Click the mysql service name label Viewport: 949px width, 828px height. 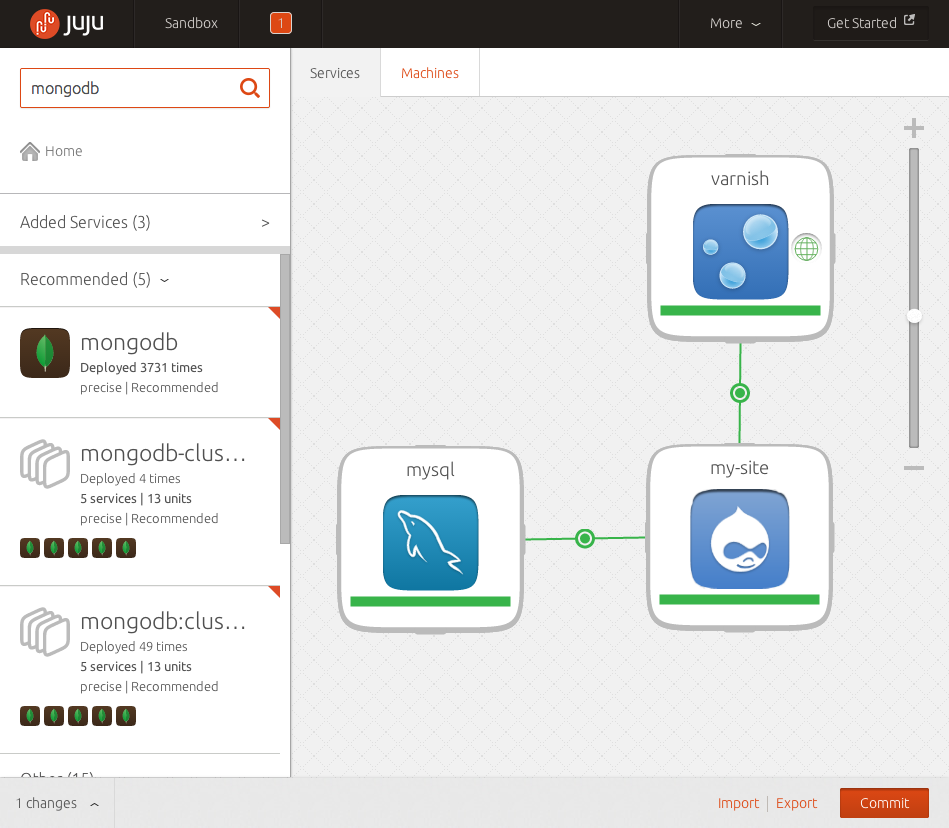[430, 470]
